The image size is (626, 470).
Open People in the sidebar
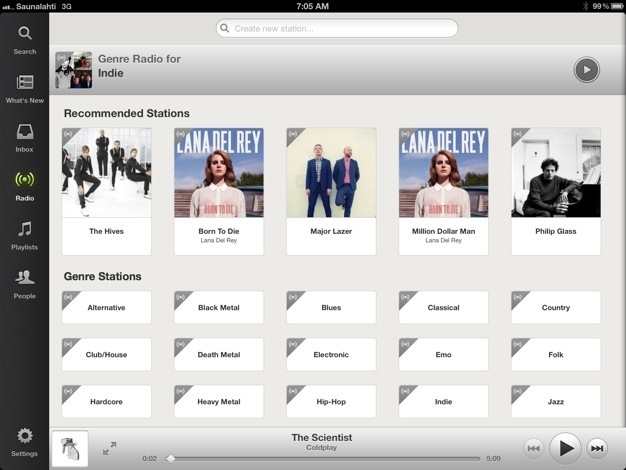click(x=25, y=285)
